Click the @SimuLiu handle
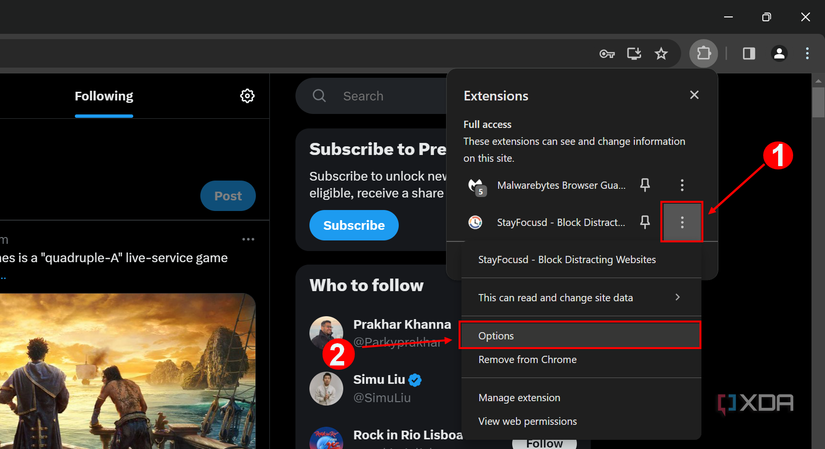The height and width of the screenshot is (449, 825). coord(382,398)
